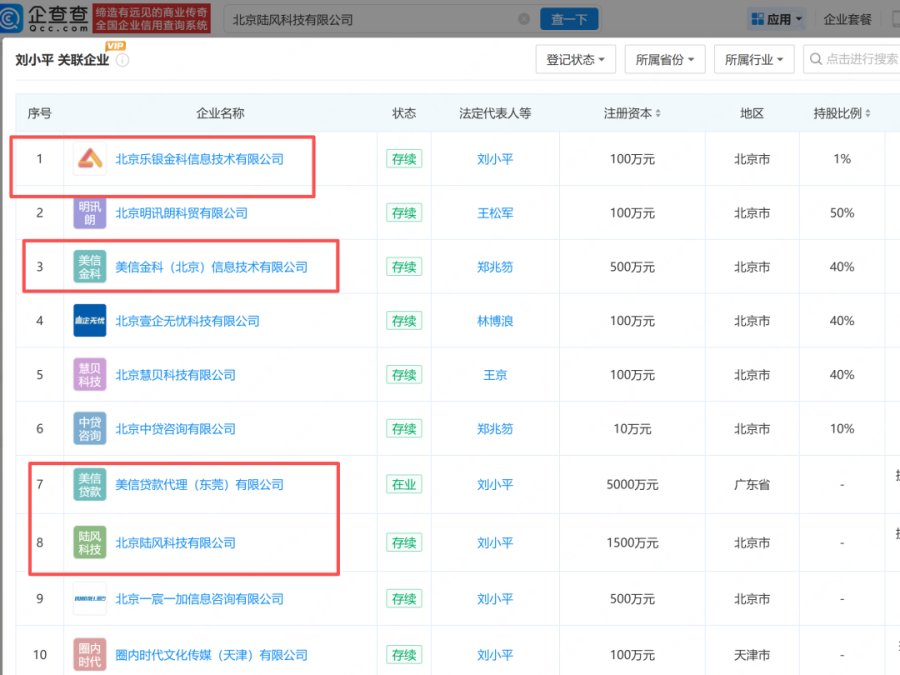Click the 明讯朗 purple logo icon
Image resolution: width=900 pixels, height=675 pixels.
[90, 213]
